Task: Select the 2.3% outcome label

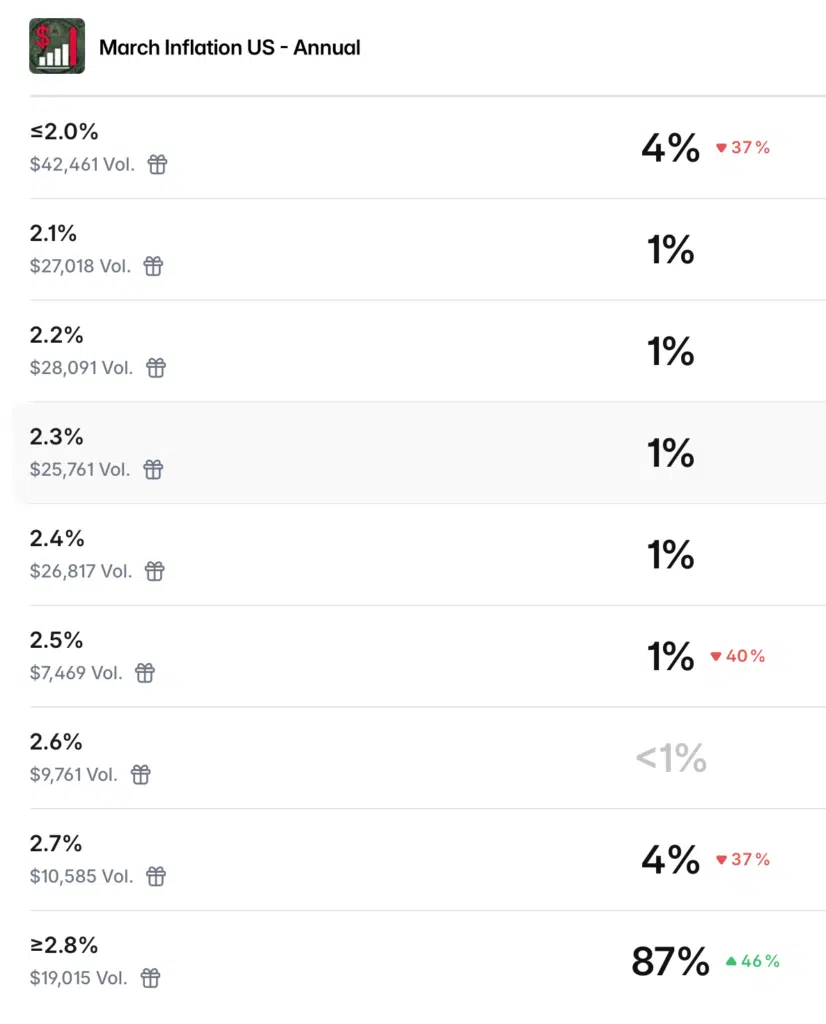Action: 57,437
